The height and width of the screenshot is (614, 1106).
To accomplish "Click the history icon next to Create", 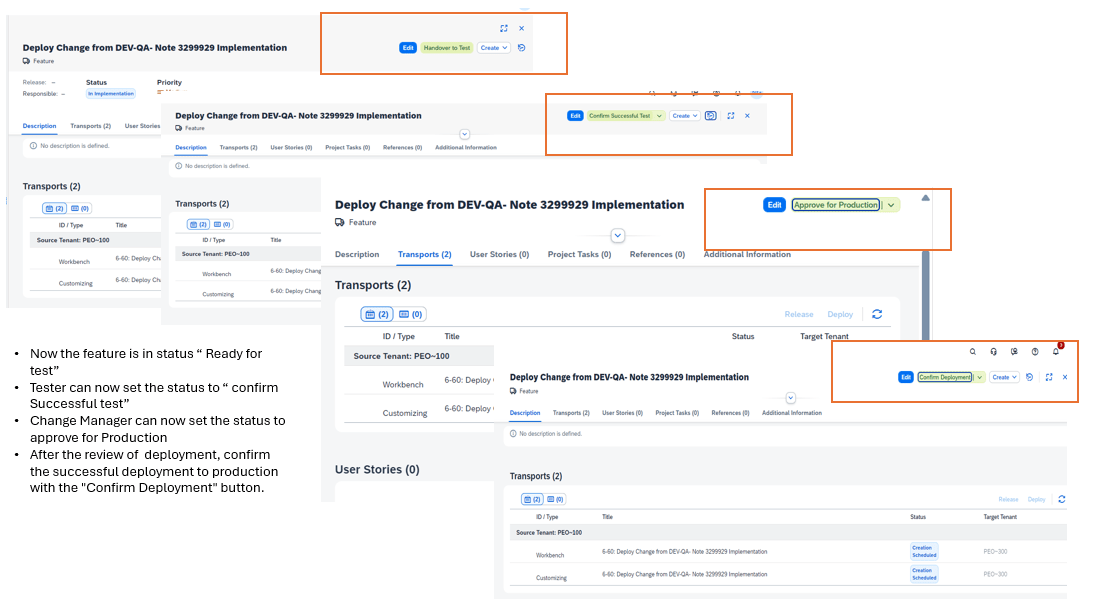I will 1030,377.
